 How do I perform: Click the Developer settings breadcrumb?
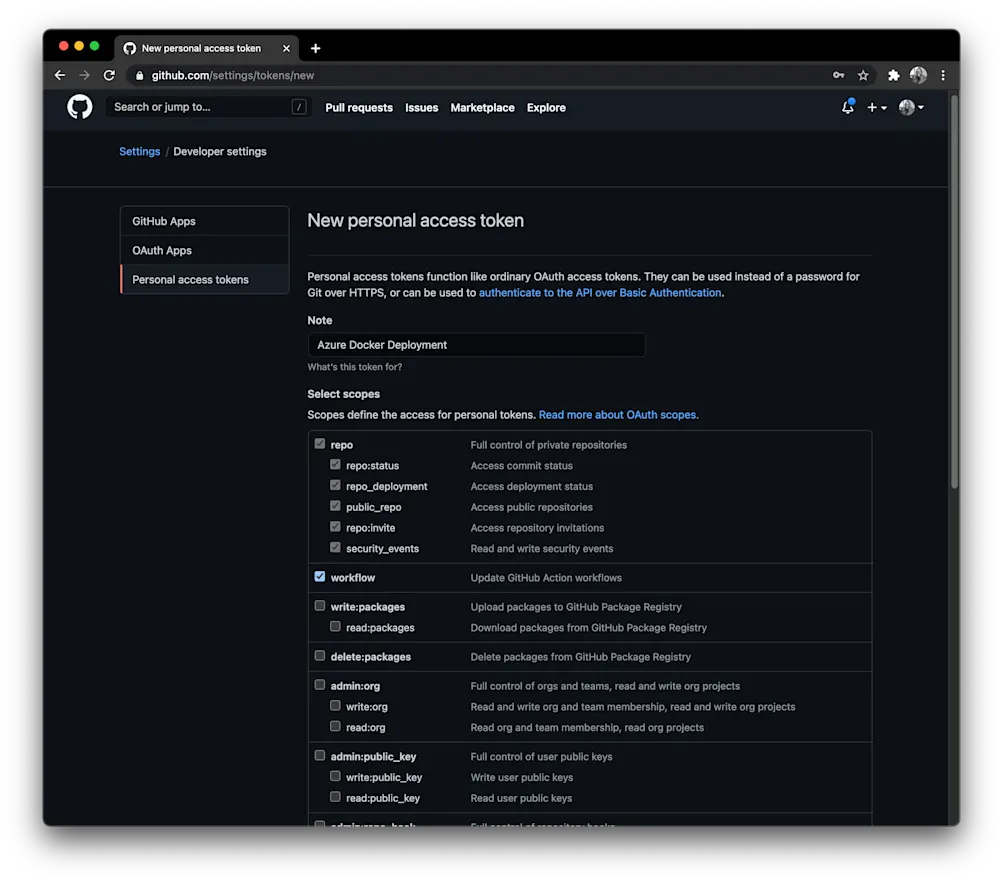[x=220, y=152]
